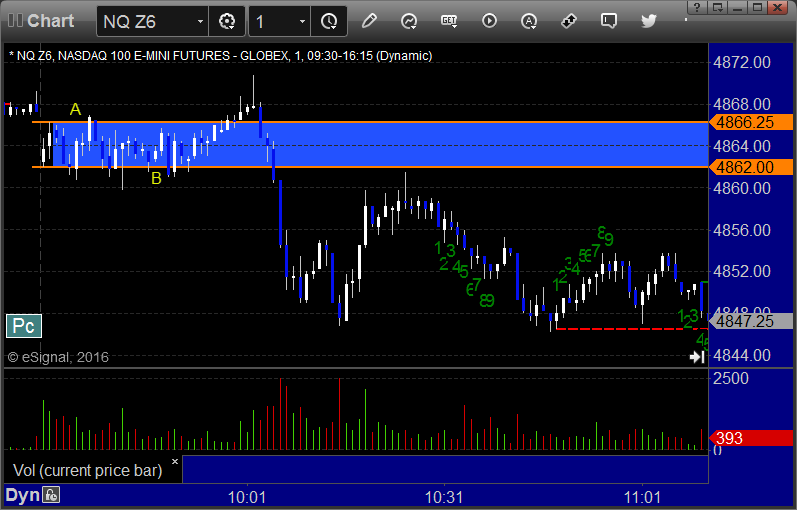
Task: Click the 4847.25 current price label
Action: [x=751, y=321]
